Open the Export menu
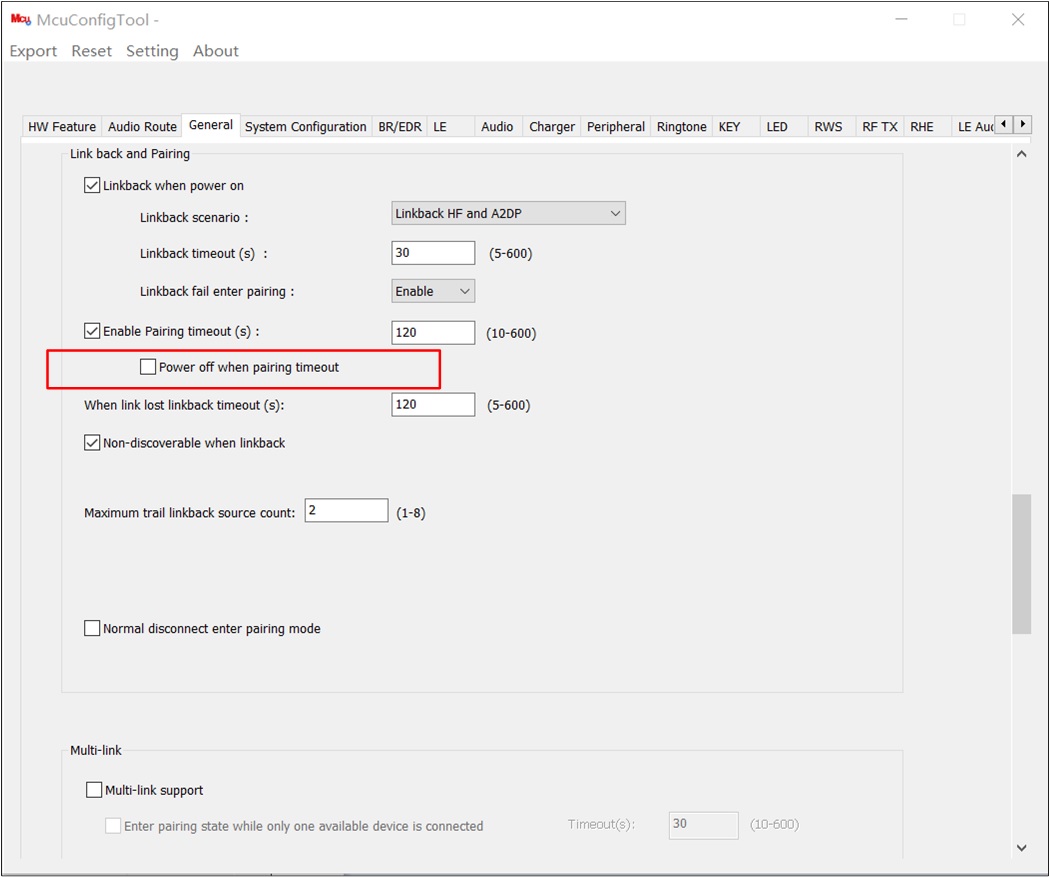 click(33, 51)
